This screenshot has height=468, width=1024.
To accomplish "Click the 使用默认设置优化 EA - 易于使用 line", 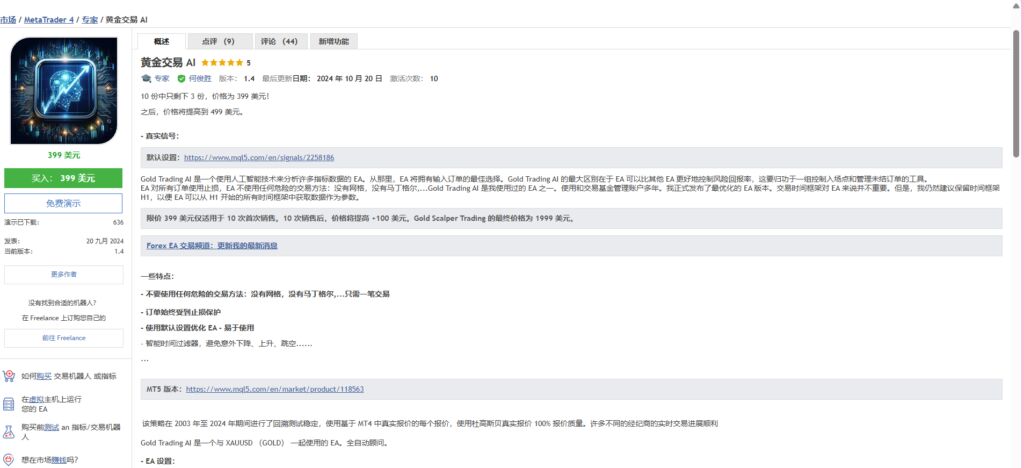I will point(197,328).
